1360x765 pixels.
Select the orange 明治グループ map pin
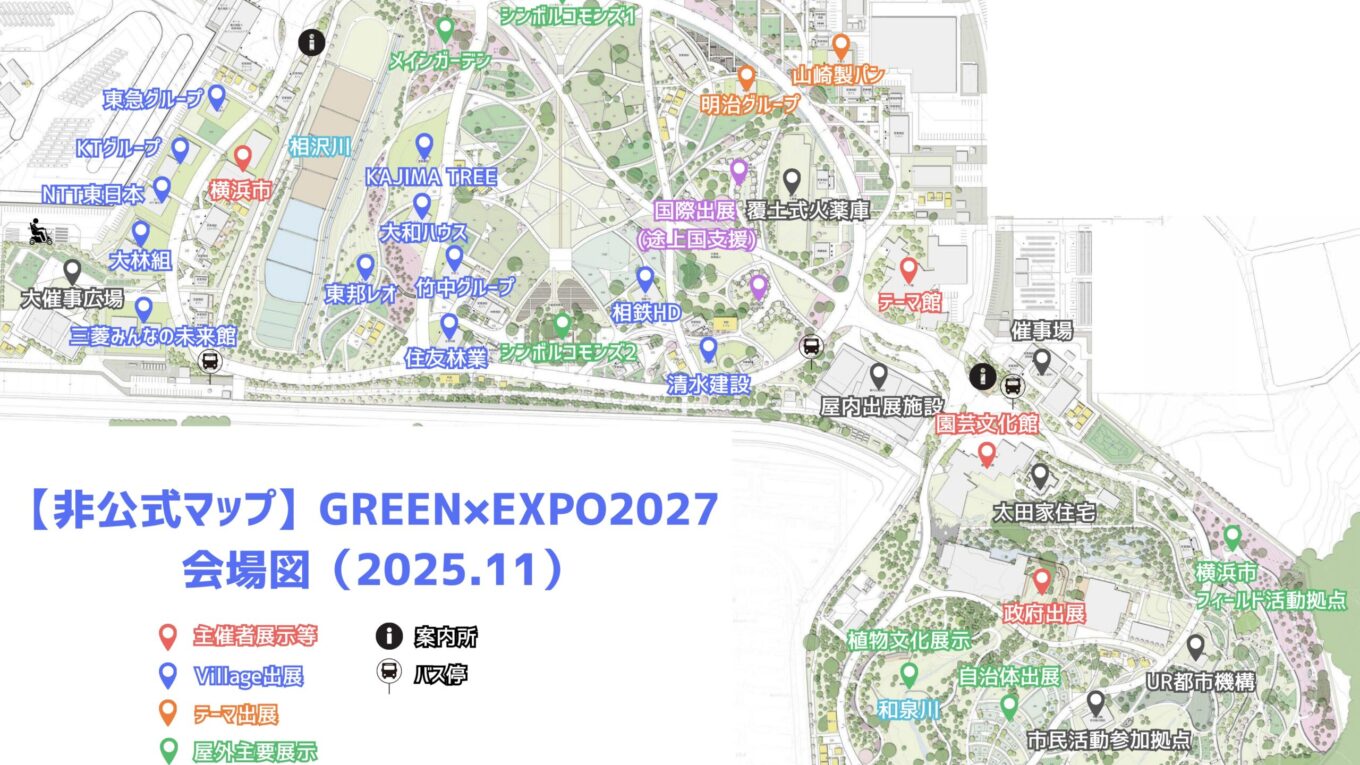click(746, 78)
